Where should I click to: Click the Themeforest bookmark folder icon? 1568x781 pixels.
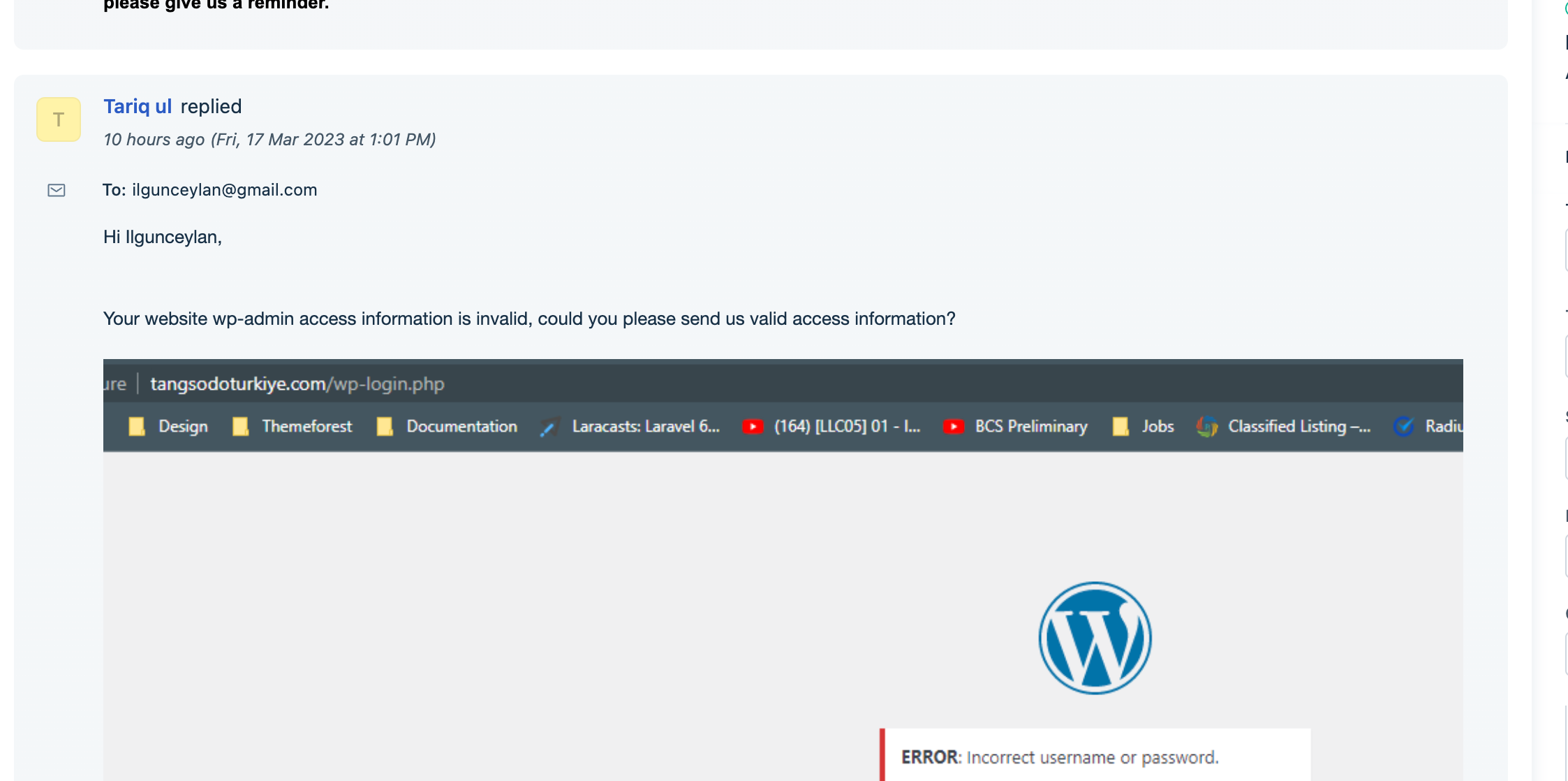pos(240,426)
